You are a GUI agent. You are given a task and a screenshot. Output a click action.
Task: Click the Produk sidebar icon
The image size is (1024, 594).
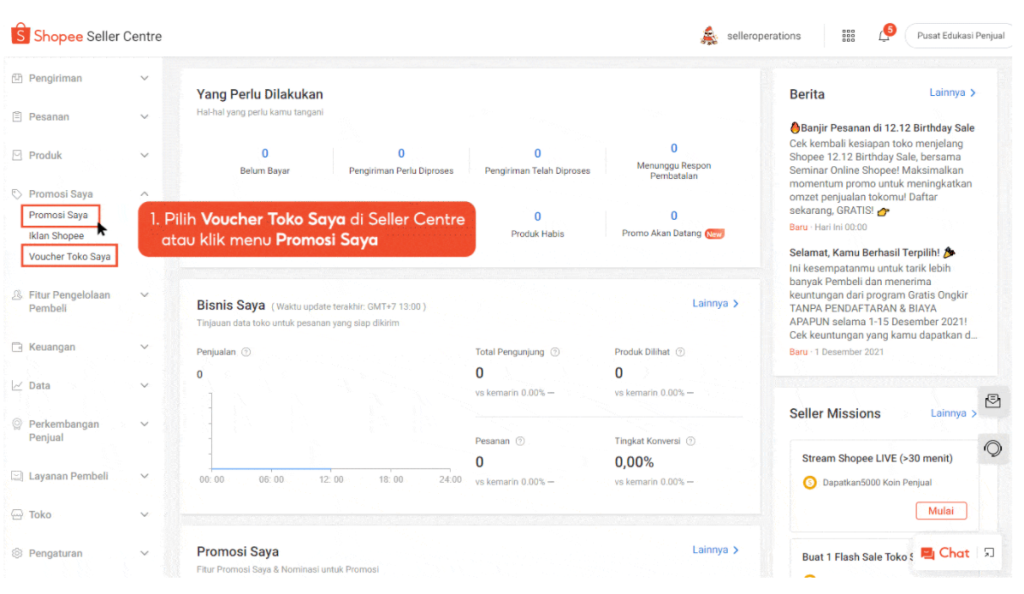click(x=17, y=155)
